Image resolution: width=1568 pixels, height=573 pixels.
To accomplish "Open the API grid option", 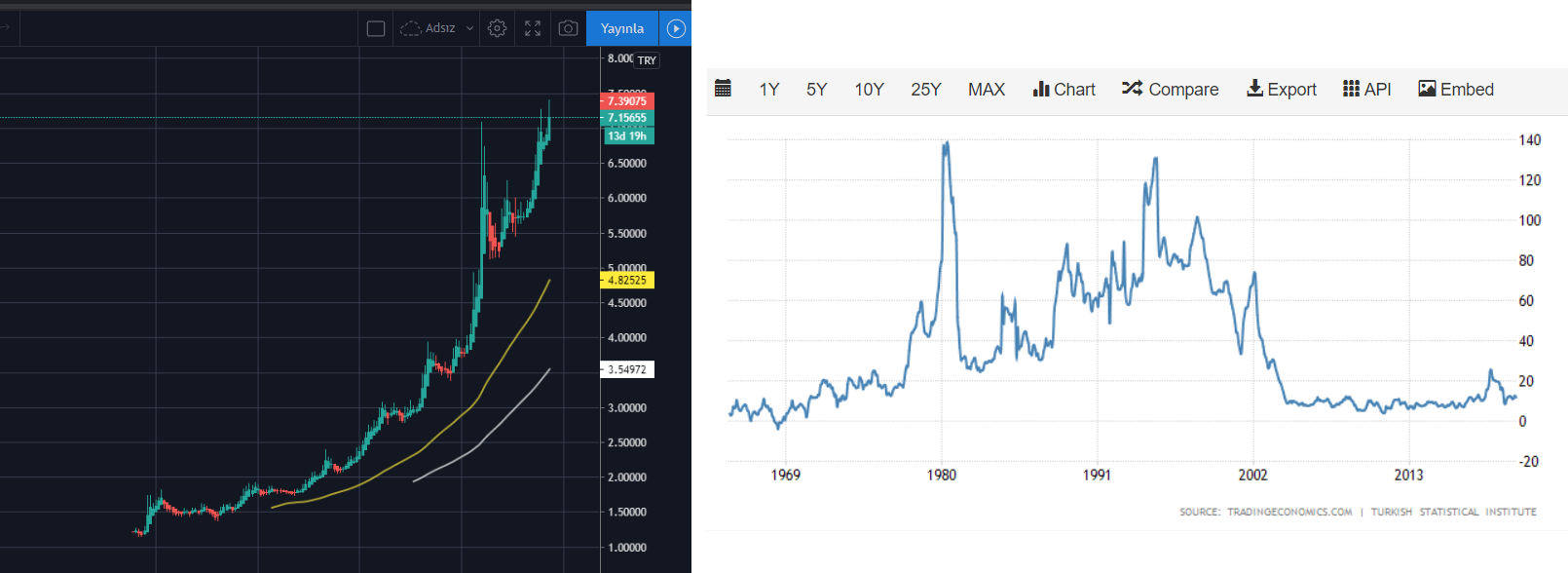I will 1367,90.
